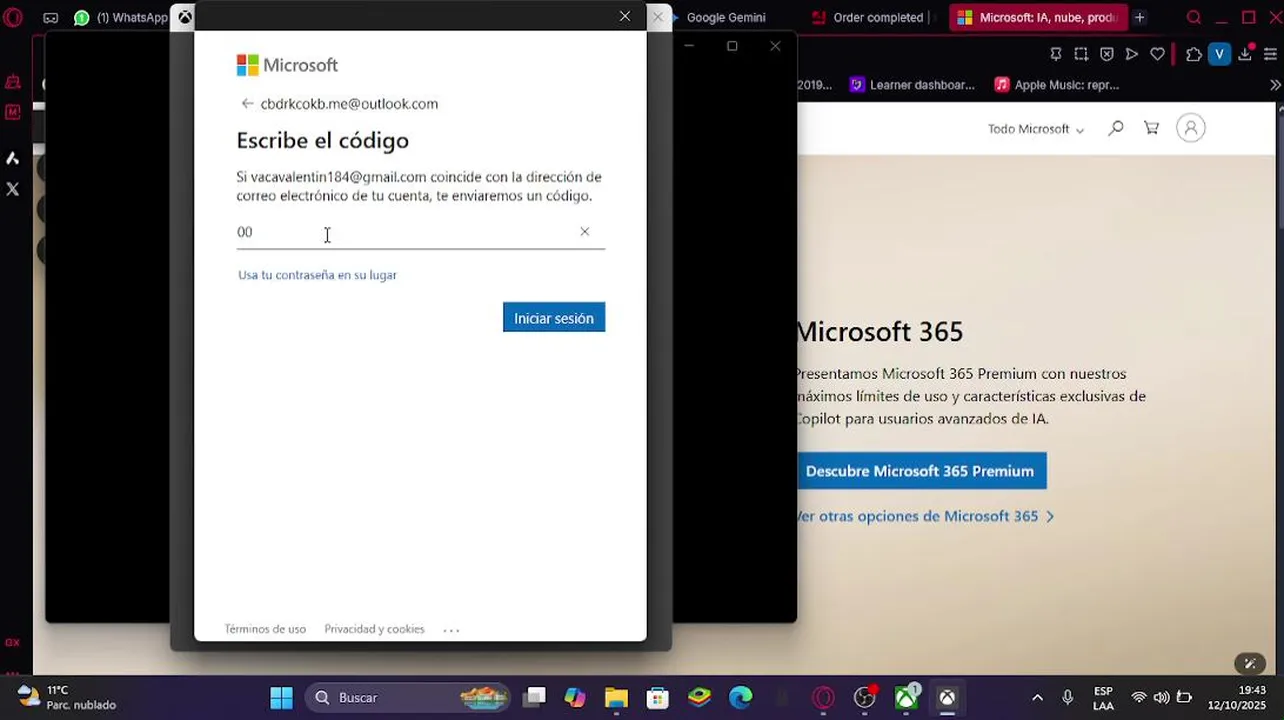Click the Opera tab search magnifier icon
This screenshot has height=720, width=1284.
tap(1194, 17)
